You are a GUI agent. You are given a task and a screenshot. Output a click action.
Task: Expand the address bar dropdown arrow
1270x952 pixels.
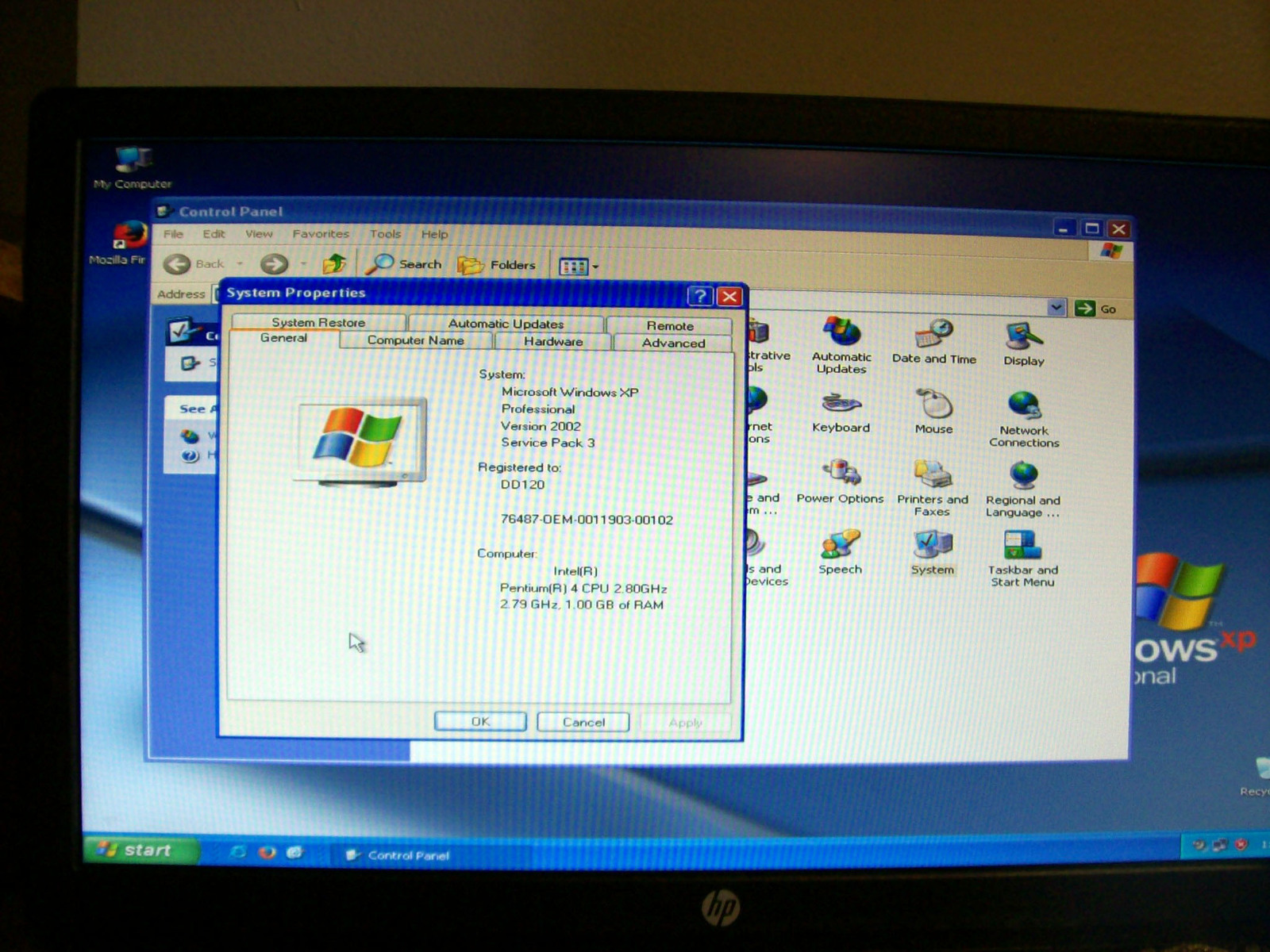(x=1056, y=309)
